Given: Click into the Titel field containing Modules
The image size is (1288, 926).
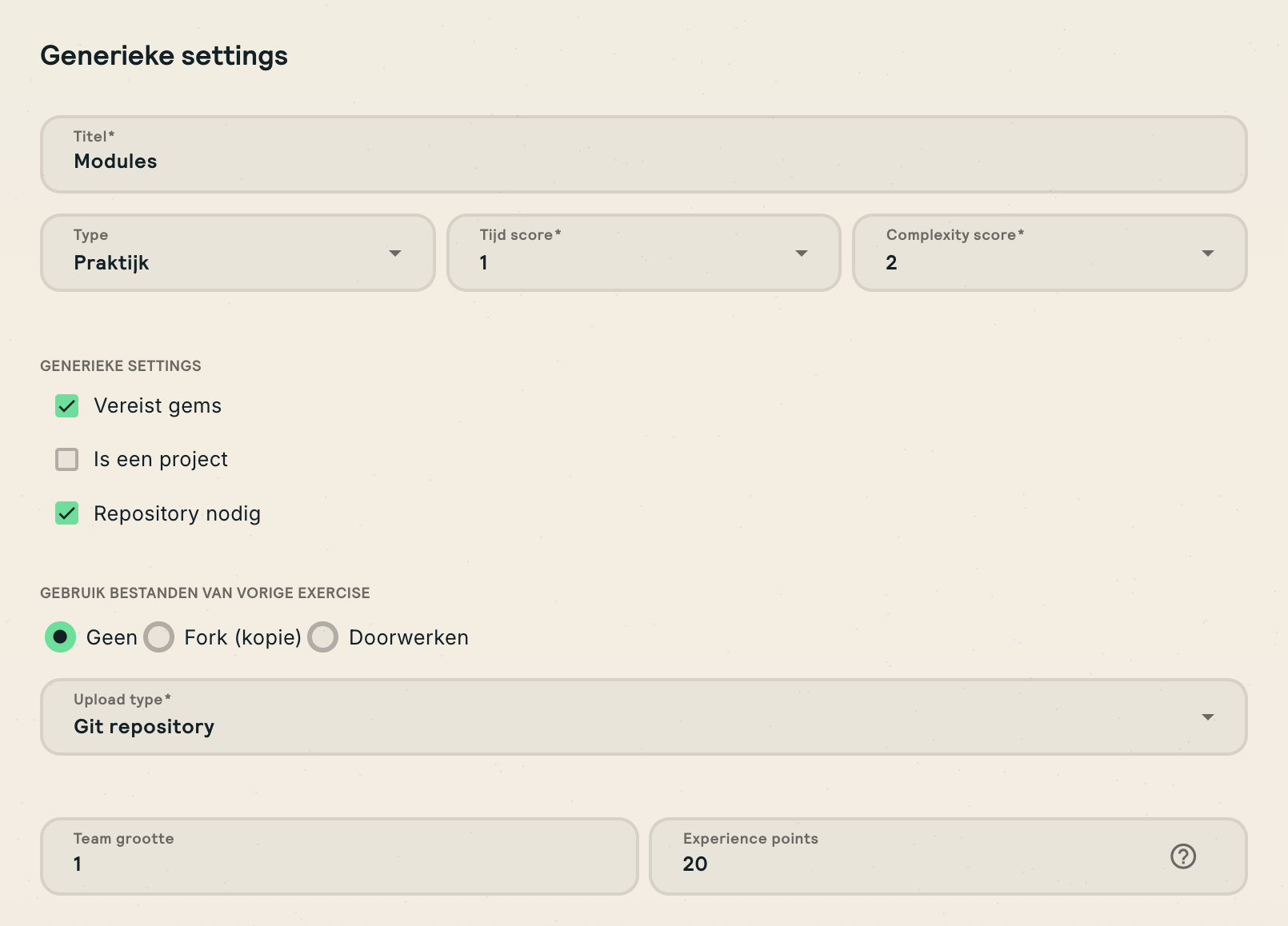Looking at the screenshot, I should 643,155.
